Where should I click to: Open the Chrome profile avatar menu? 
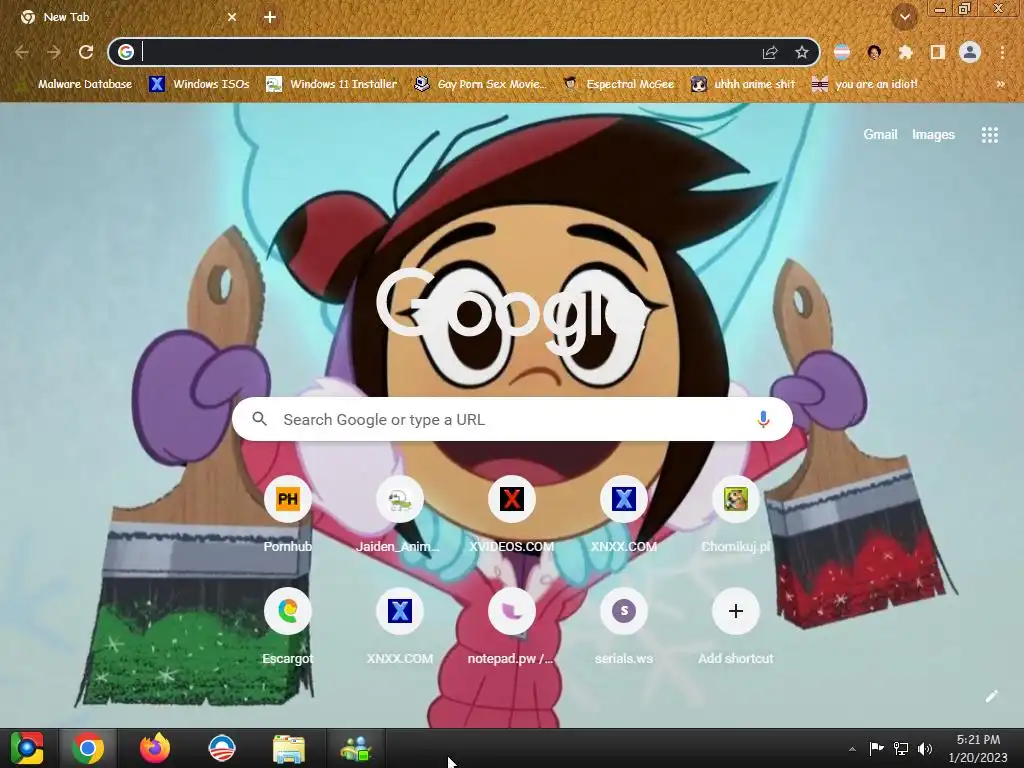point(970,52)
